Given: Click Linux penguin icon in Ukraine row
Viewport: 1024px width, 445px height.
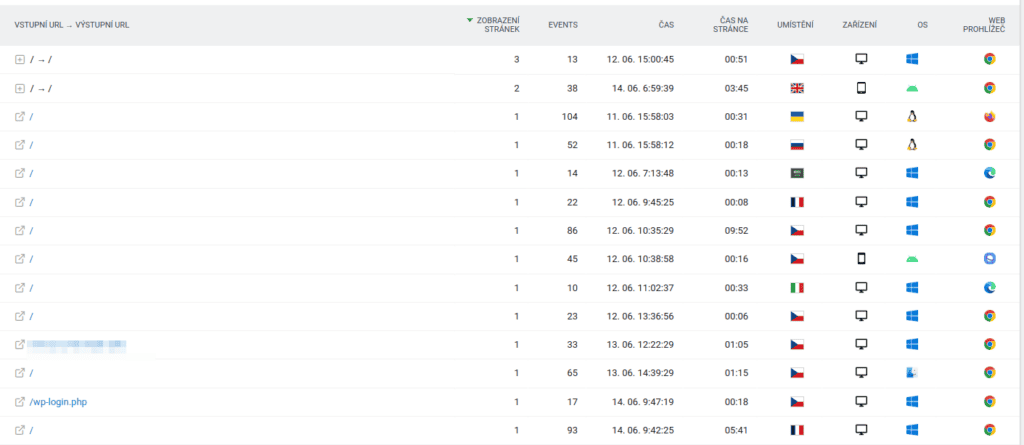Looking at the screenshot, I should [911, 117].
